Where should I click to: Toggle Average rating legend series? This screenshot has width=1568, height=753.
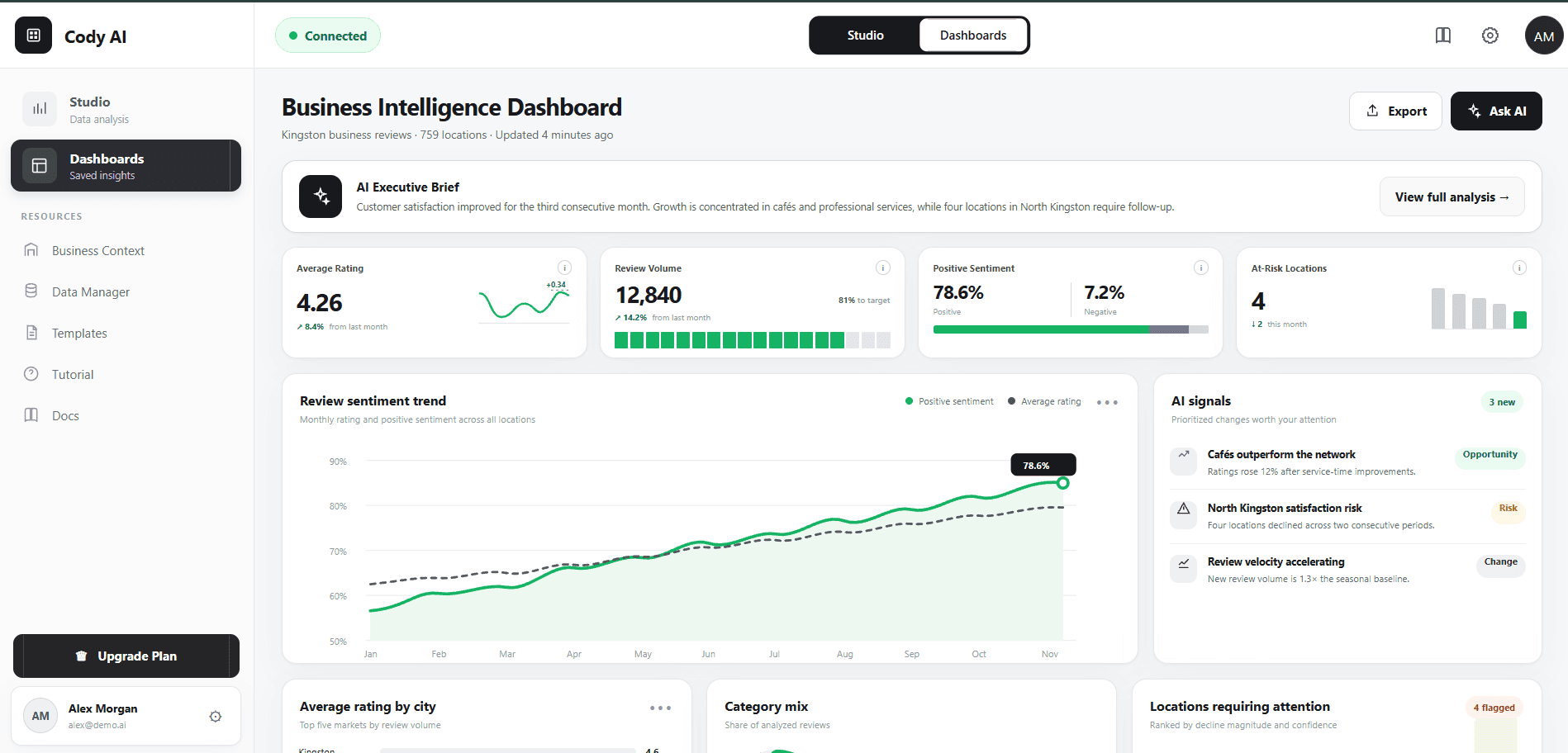(1044, 401)
